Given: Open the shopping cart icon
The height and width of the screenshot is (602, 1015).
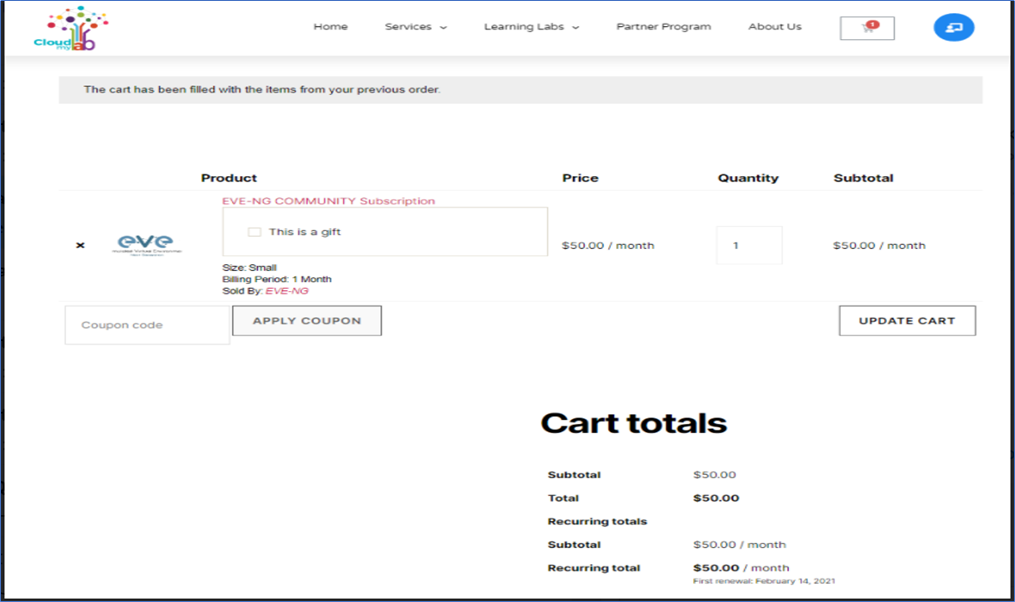Looking at the screenshot, I should click(867, 28).
